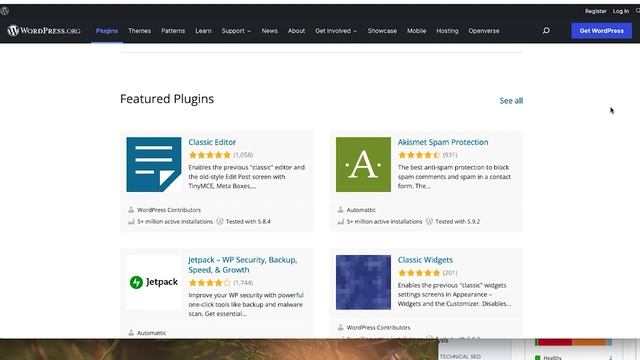Open the Learn menu item
This screenshot has width=640, height=360.
pyautogui.click(x=203, y=31)
